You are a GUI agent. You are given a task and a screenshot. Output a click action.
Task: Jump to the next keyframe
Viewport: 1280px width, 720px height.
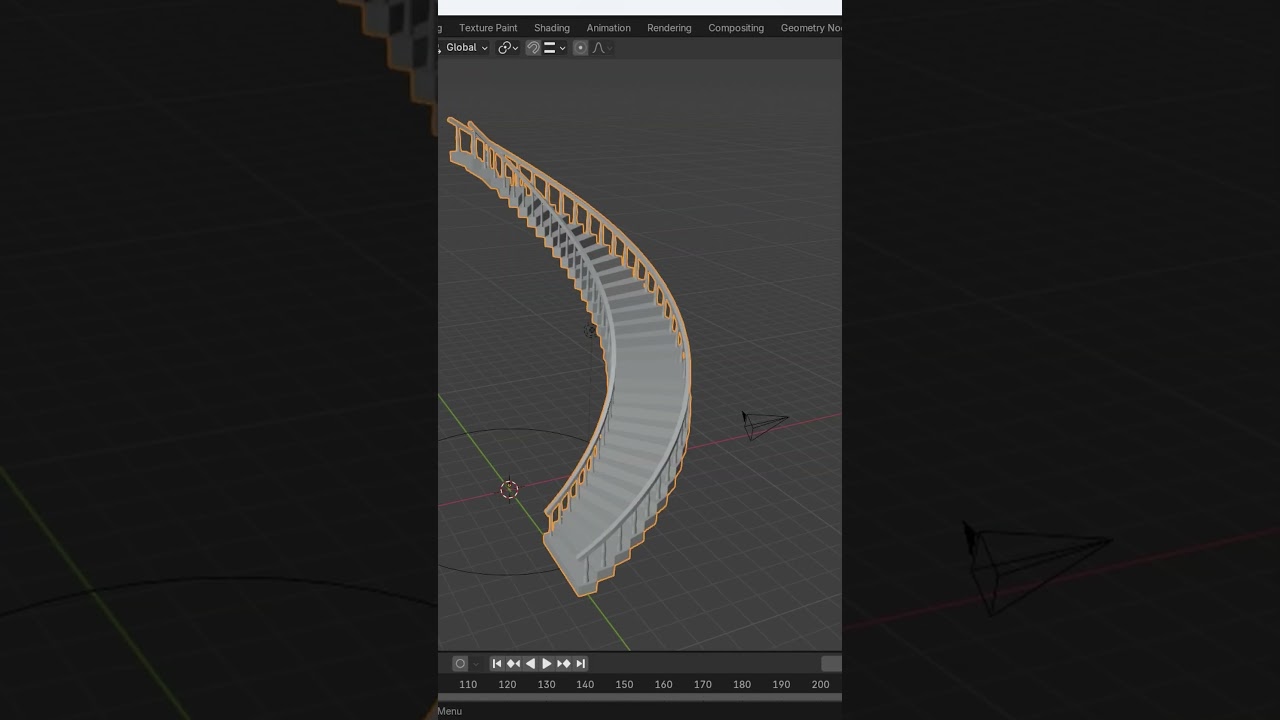pos(564,664)
